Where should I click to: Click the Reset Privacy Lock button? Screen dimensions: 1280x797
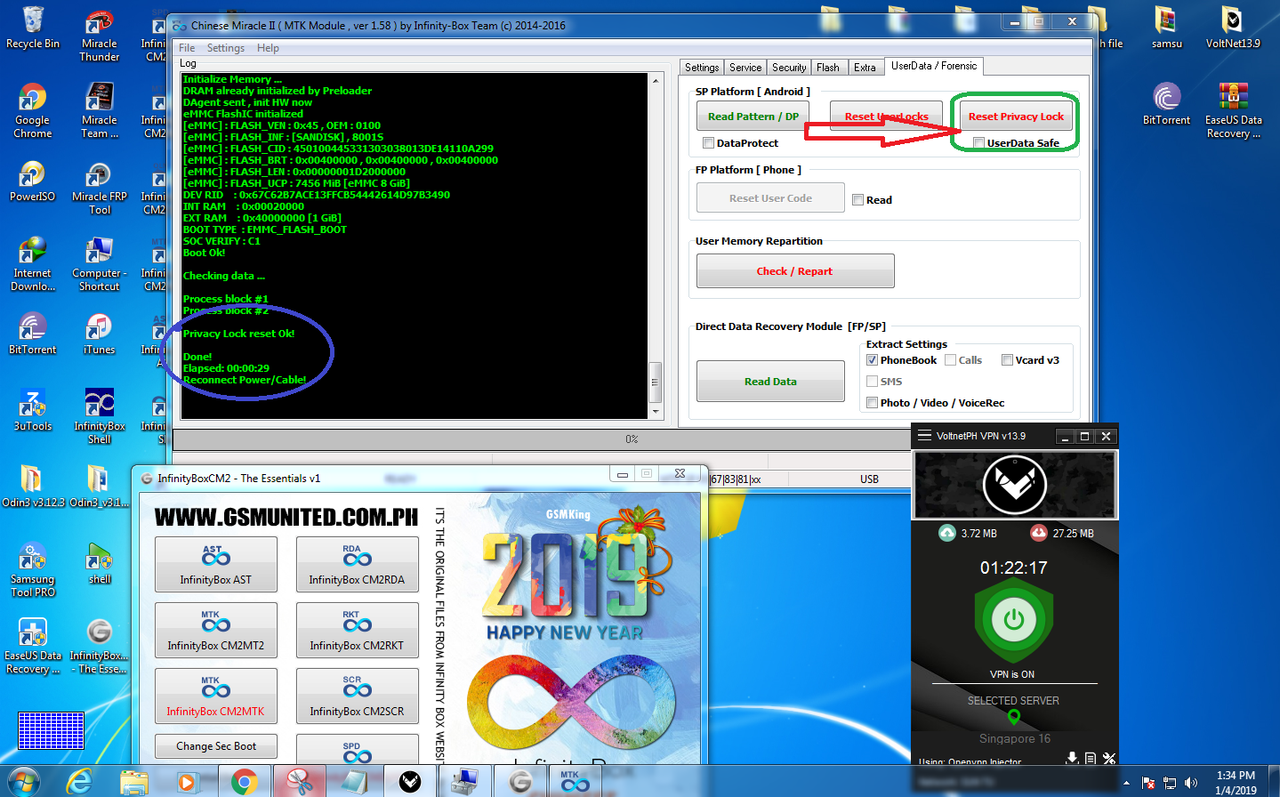click(1016, 116)
